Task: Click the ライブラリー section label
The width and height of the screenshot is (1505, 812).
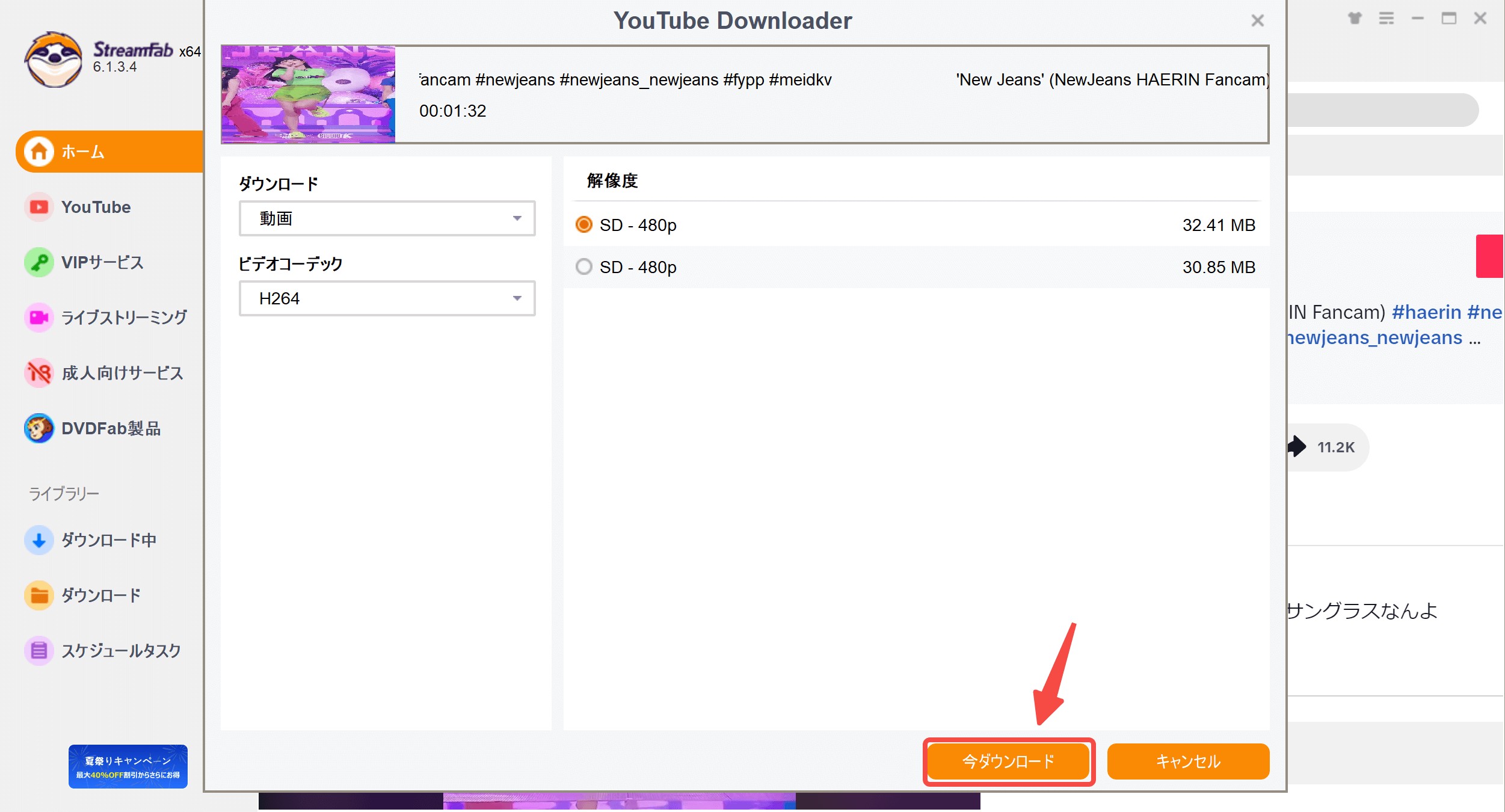Action: pos(64,494)
